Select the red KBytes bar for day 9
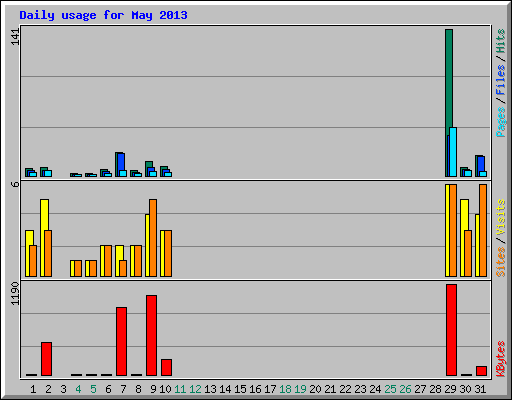This screenshot has height=400, width=512. [x=151, y=335]
